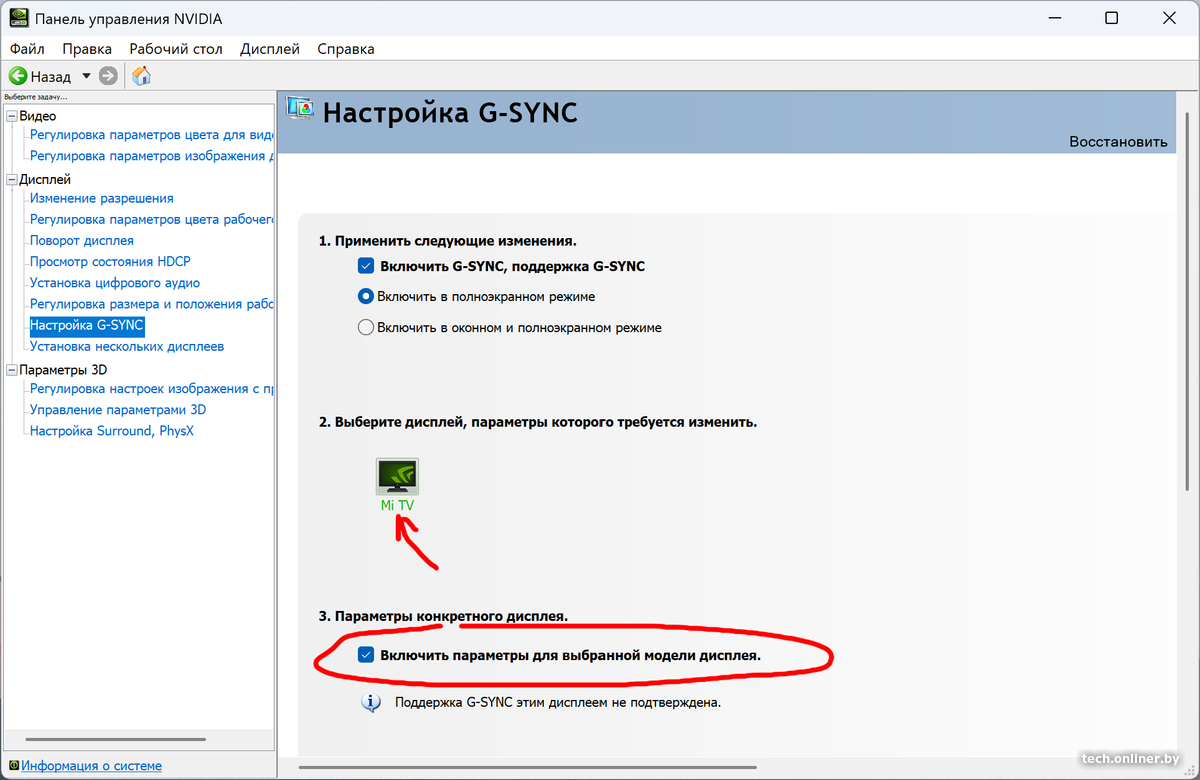Click the Параметры 3D category label
The width and height of the screenshot is (1200, 780).
[63, 369]
